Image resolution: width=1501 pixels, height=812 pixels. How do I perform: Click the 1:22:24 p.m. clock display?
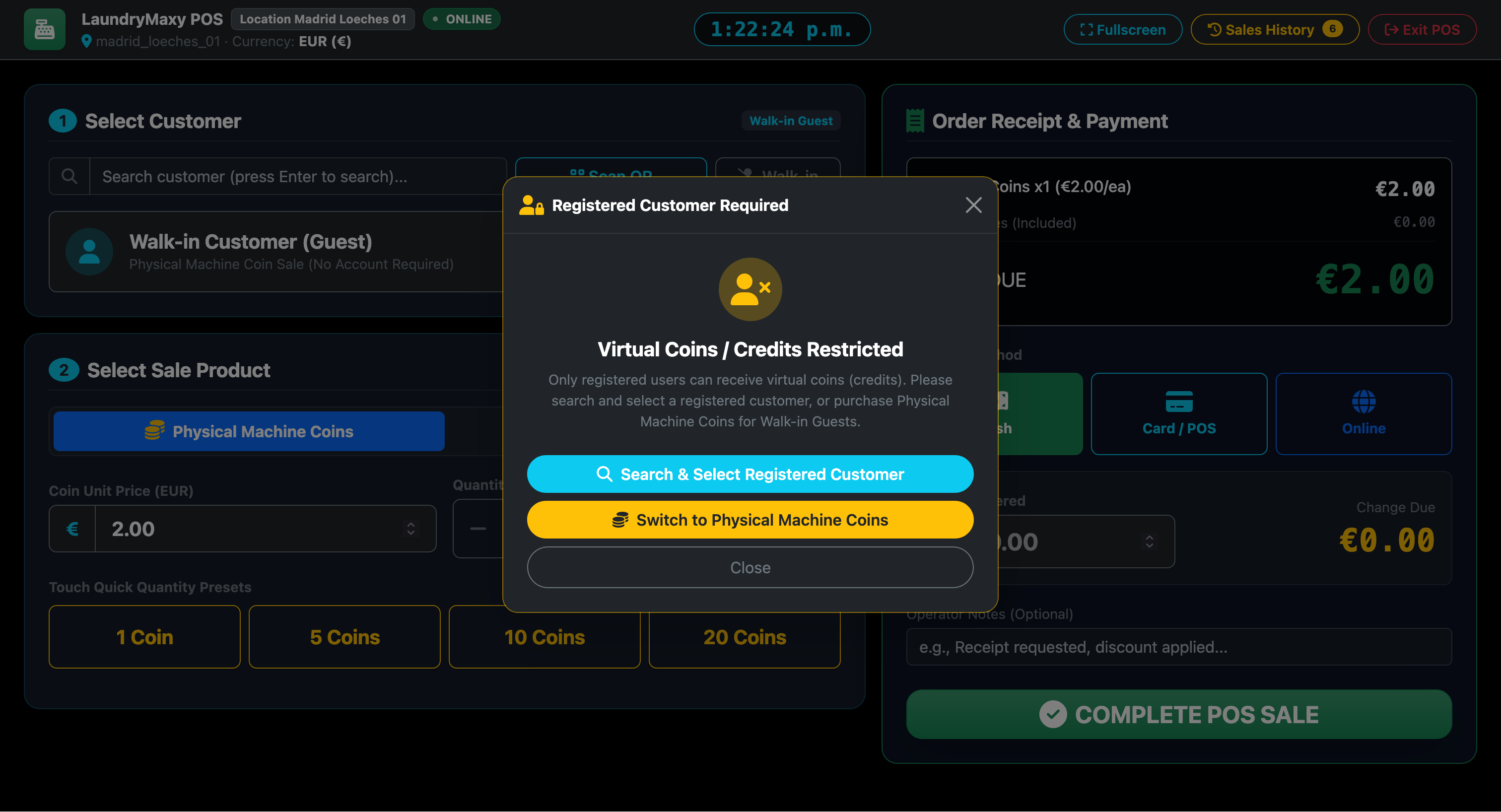782,29
